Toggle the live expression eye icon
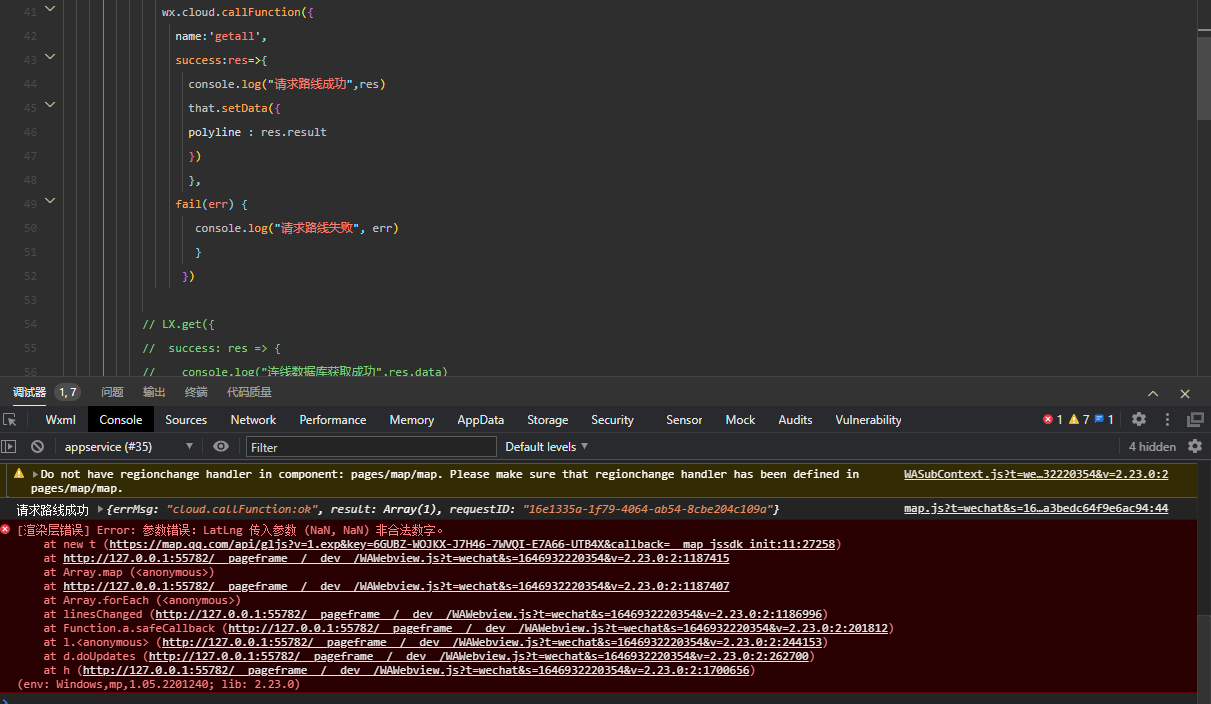The image size is (1211, 704). tap(221, 446)
